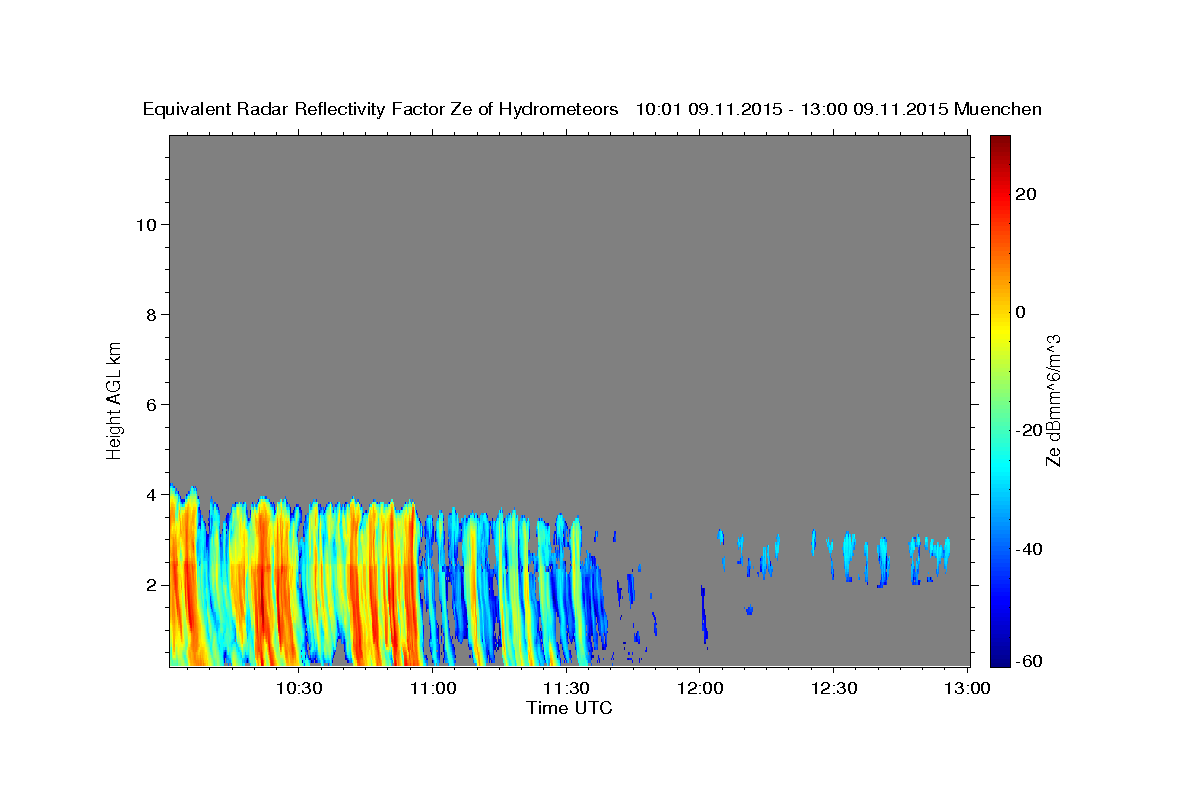Click the 'Ze dBmm^6/m^3' colorbar unit label
This screenshot has width=1200, height=800.
1052,400
